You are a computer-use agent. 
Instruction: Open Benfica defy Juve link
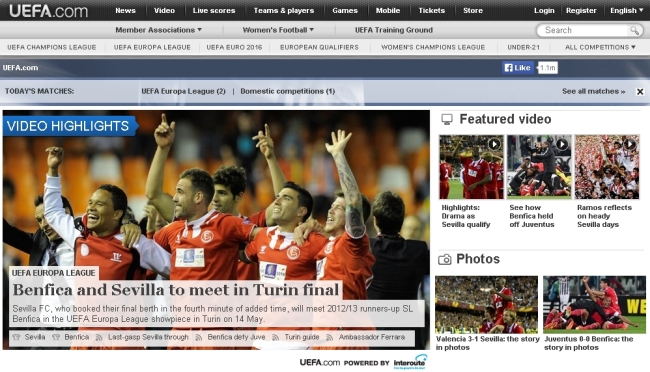point(236,337)
